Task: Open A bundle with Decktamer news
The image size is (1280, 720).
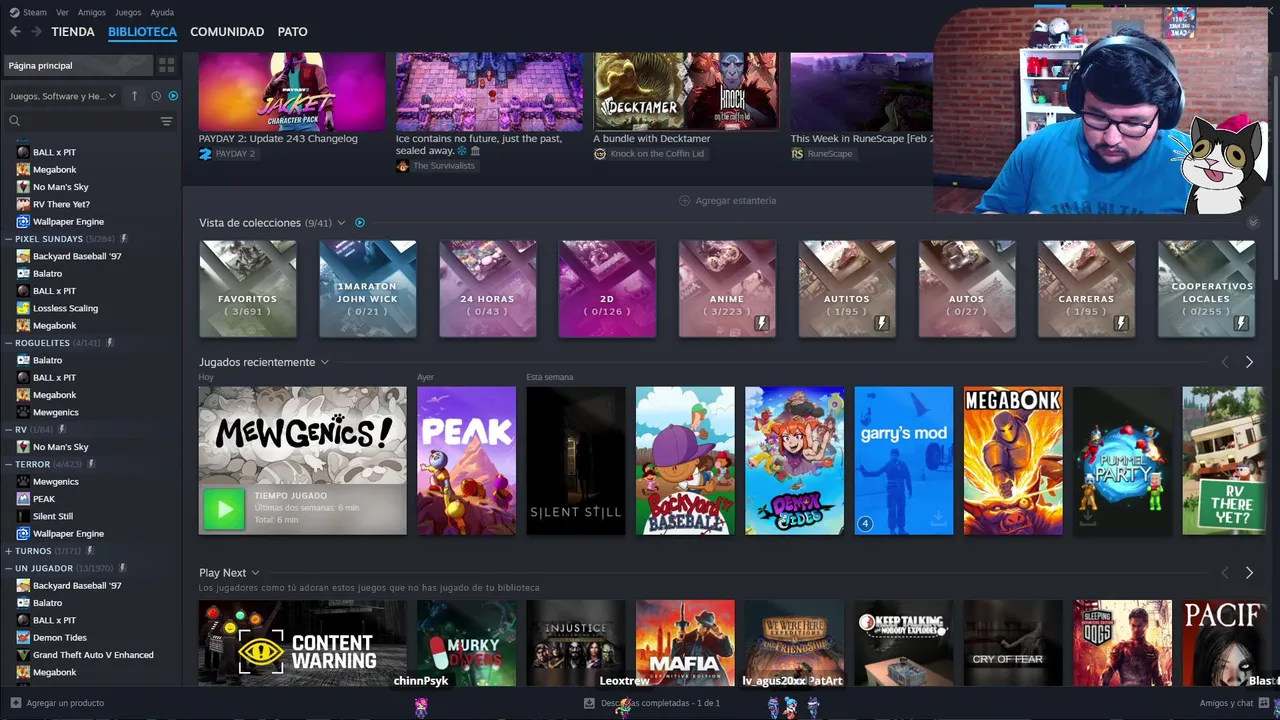Action: pyautogui.click(x=652, y=139)
